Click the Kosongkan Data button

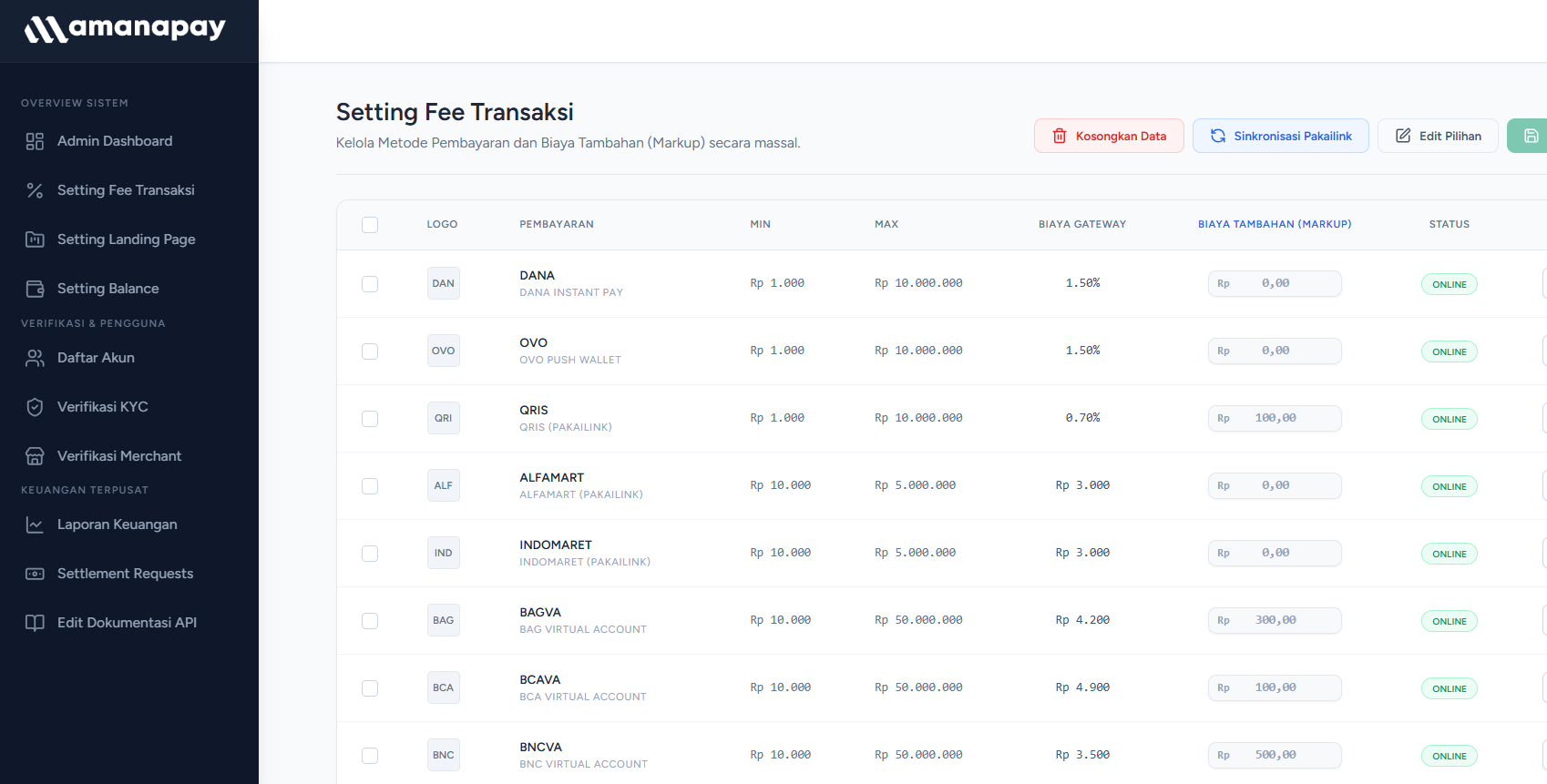click(1109, 136)
